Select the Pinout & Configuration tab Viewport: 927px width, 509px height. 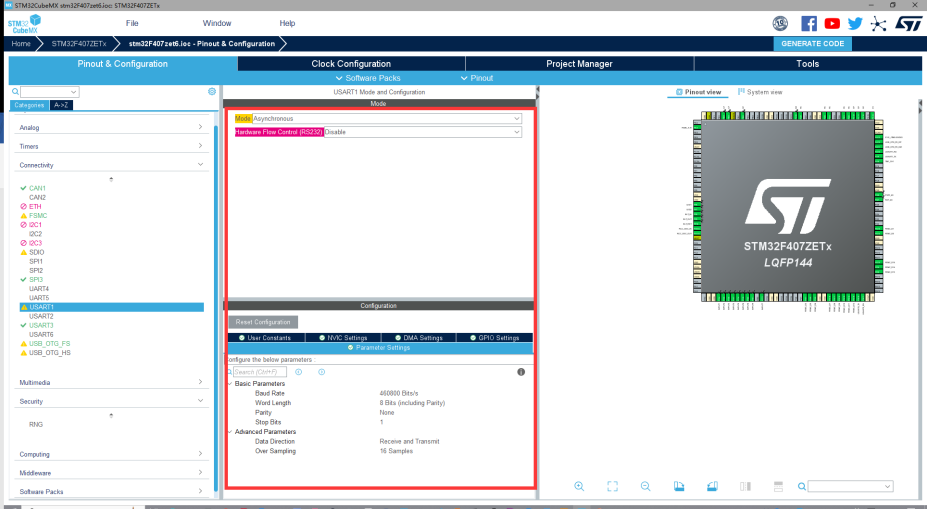pyautogui.click(x=122, y=64)
